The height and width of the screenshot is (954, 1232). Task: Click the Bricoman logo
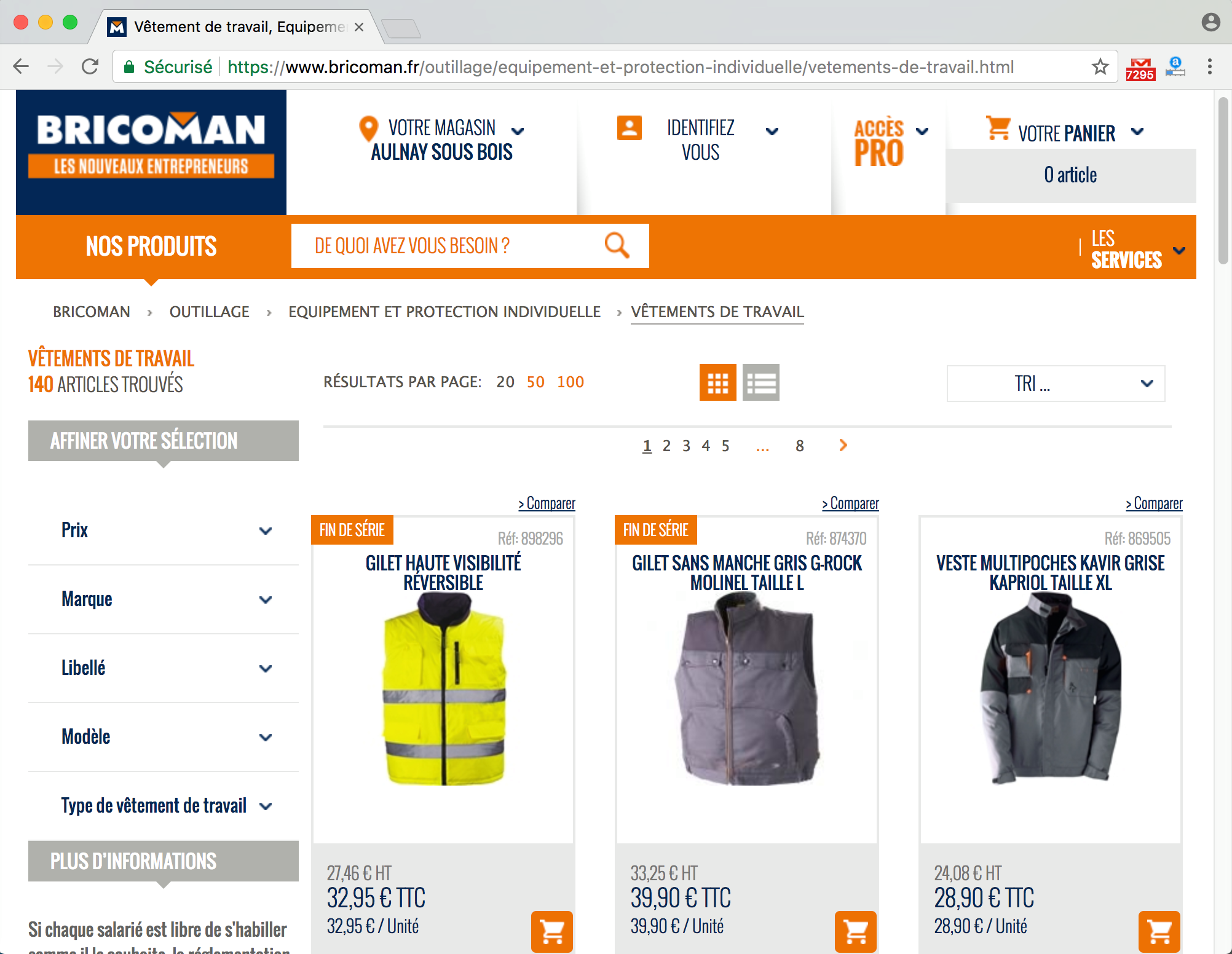click(151, 152)
